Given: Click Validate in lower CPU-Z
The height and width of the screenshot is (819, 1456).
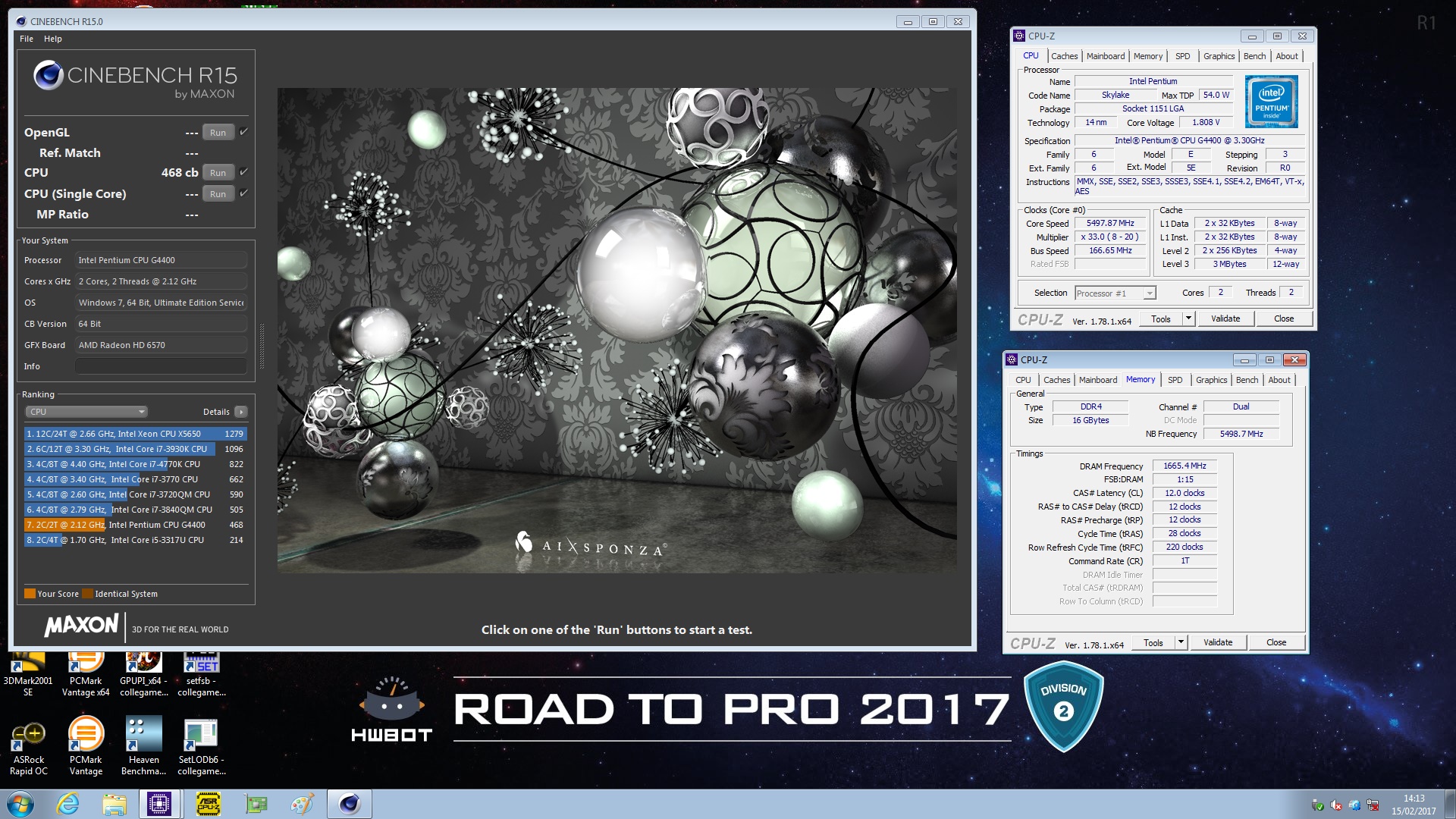Looking at the screenshot, I should pos(1218,642).
